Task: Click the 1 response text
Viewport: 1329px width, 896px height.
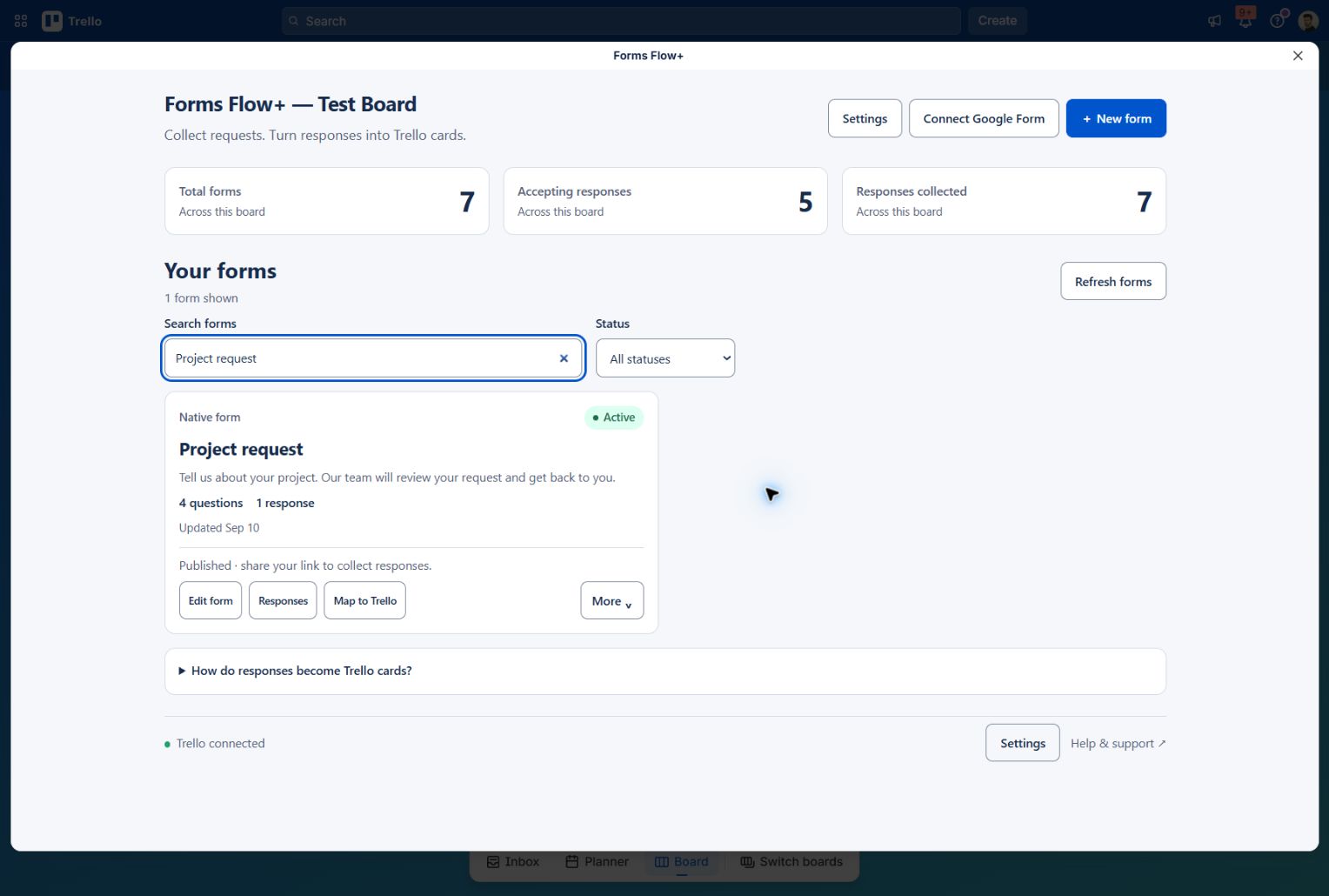Action: tap(285, 503)
